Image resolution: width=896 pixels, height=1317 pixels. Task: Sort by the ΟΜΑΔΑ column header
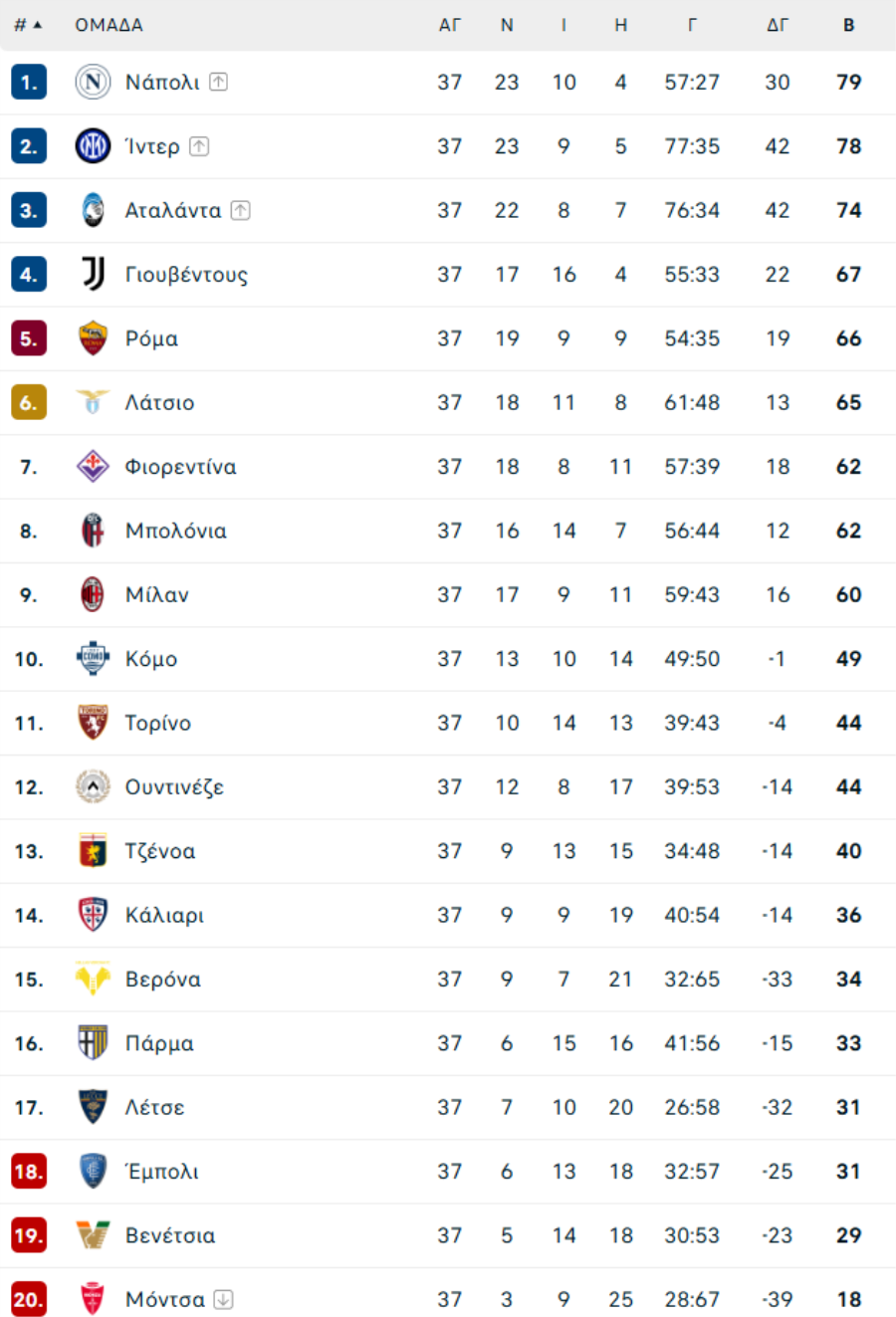click(109, 25)
